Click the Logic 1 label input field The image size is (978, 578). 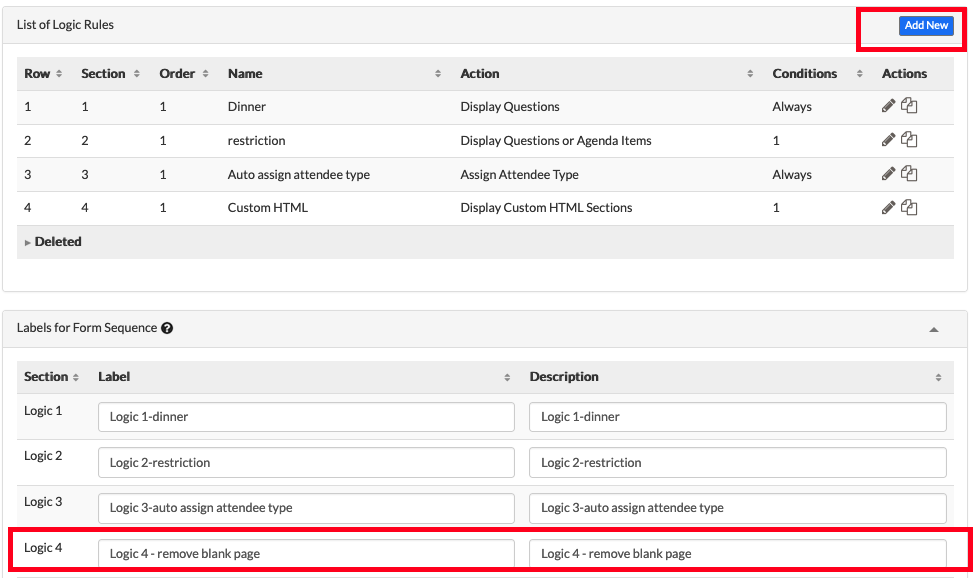coord(306,417)
